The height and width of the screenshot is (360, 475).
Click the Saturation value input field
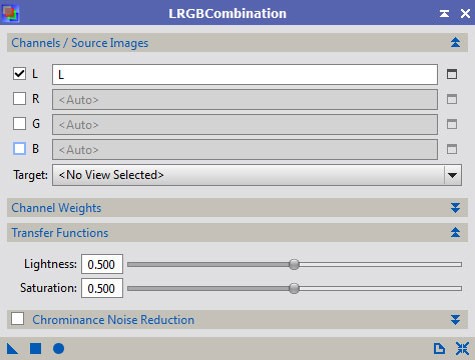102,288
